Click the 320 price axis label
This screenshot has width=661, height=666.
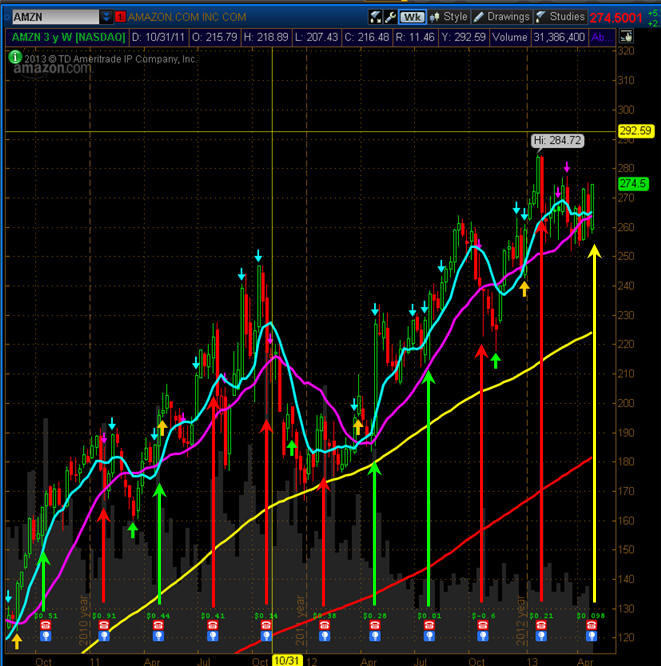[627, 51]
